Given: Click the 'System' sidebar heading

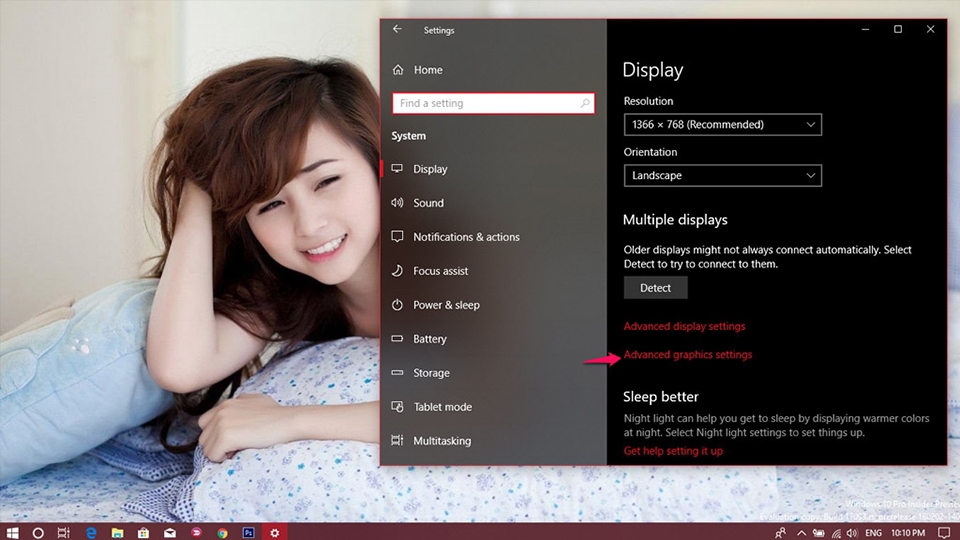Looking at the screenshot, I should pos(408,136).
